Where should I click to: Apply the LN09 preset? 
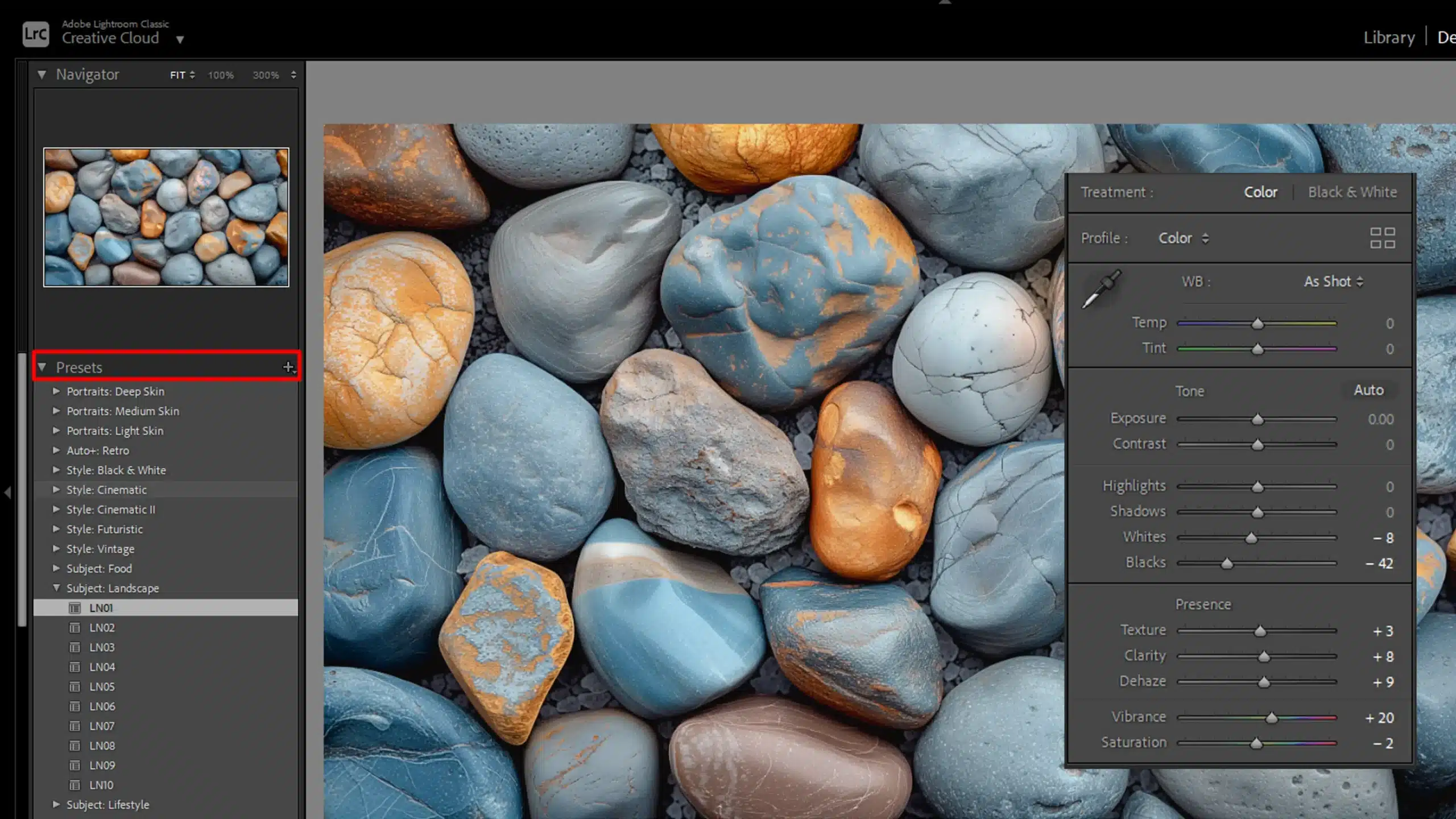pos(166,765)
